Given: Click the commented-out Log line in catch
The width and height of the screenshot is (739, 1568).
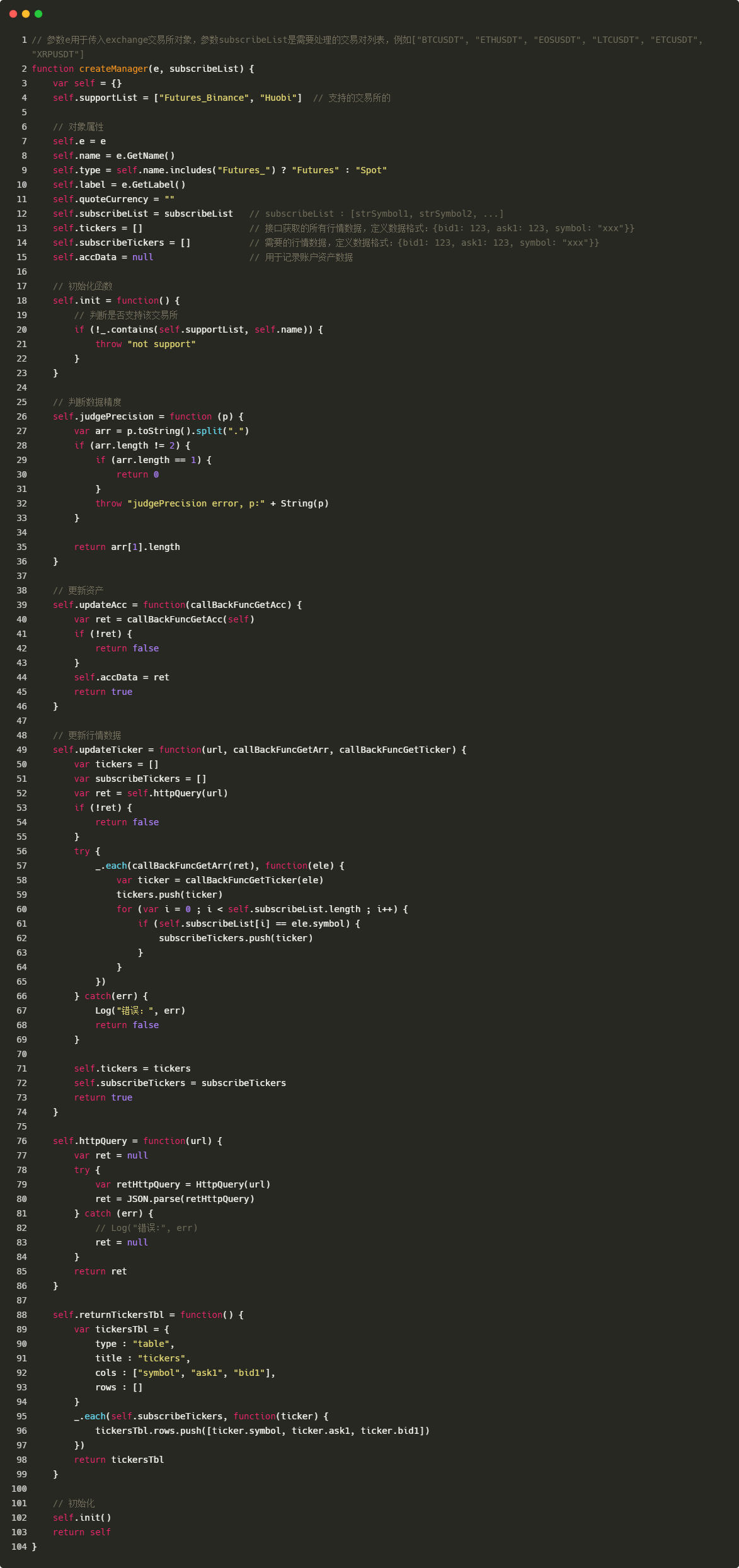Looking at the screenshot, I should [x=146, y=1228].
